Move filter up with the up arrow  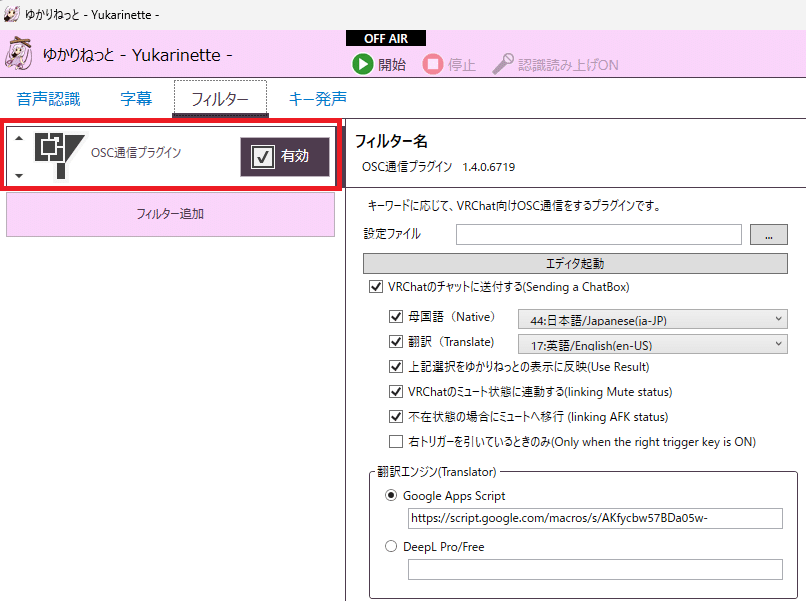click(19, 138)
